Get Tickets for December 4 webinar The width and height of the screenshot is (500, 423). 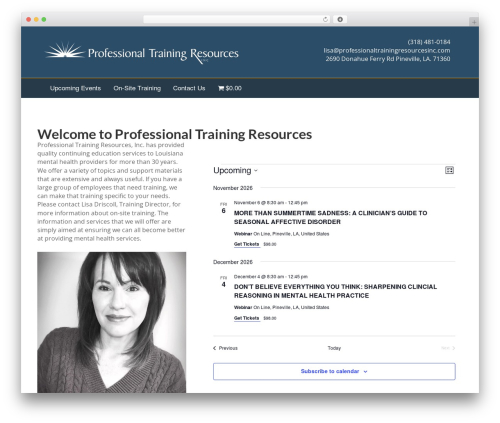247,318
